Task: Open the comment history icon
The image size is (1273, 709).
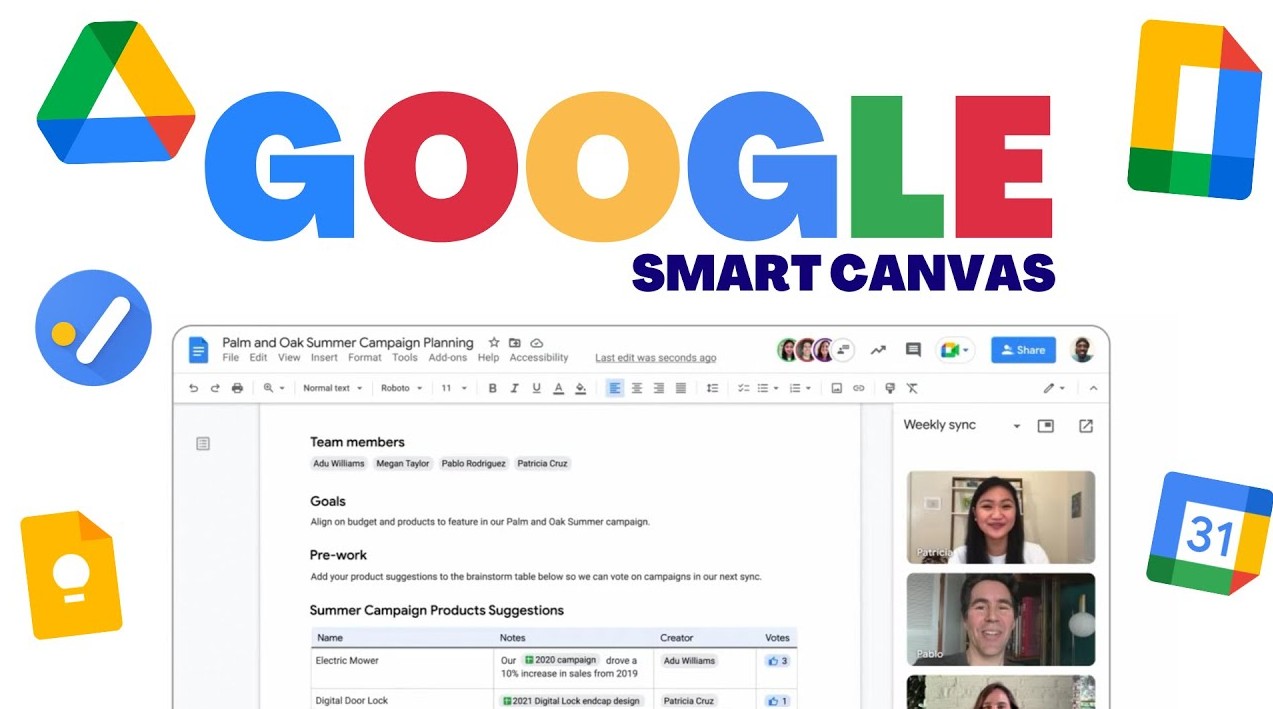Action: click(912, 350)
